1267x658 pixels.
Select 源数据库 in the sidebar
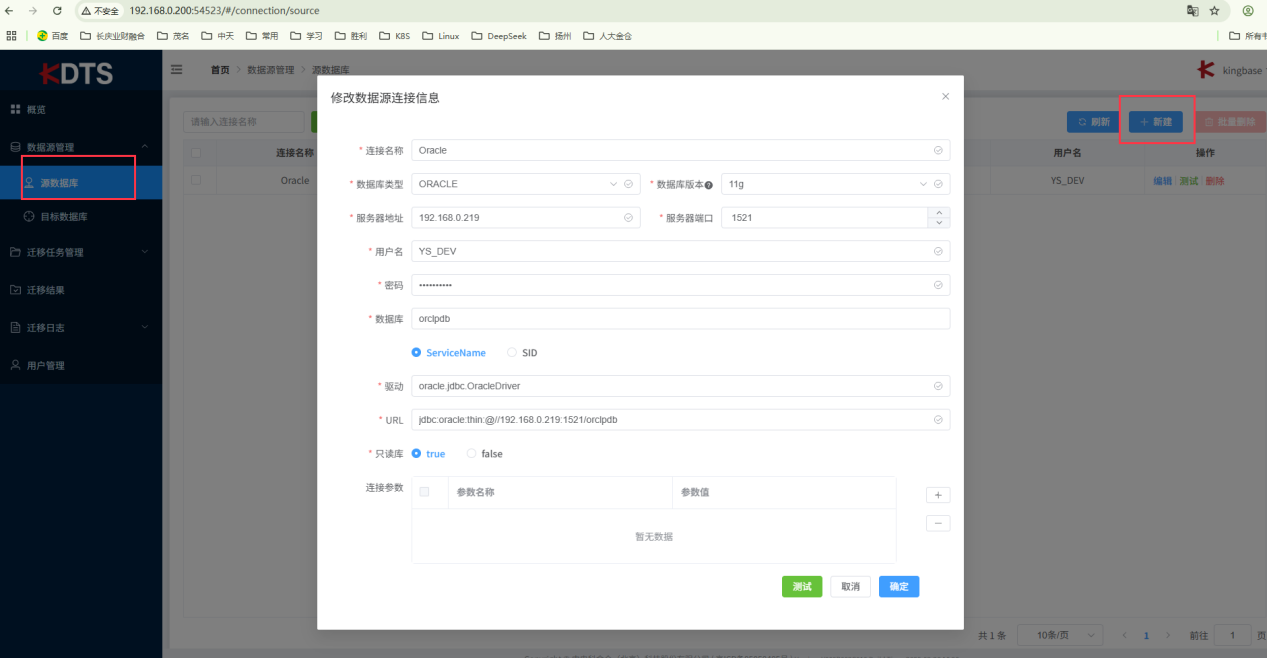81,183
